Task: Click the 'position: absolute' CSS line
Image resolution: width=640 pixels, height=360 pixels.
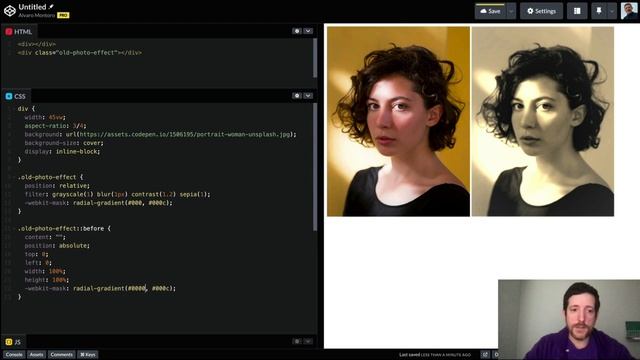Action: pos(57,246)
